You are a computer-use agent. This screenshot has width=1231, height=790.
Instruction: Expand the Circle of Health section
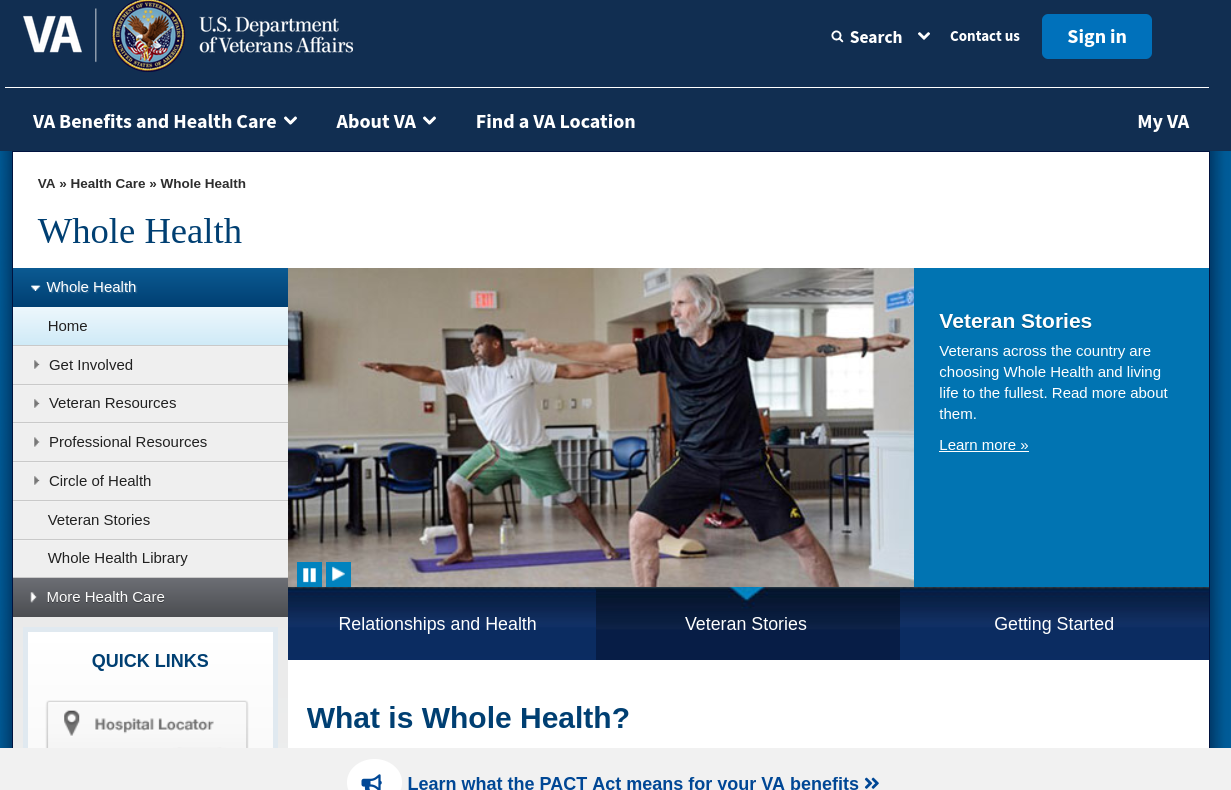click(99, 481)
